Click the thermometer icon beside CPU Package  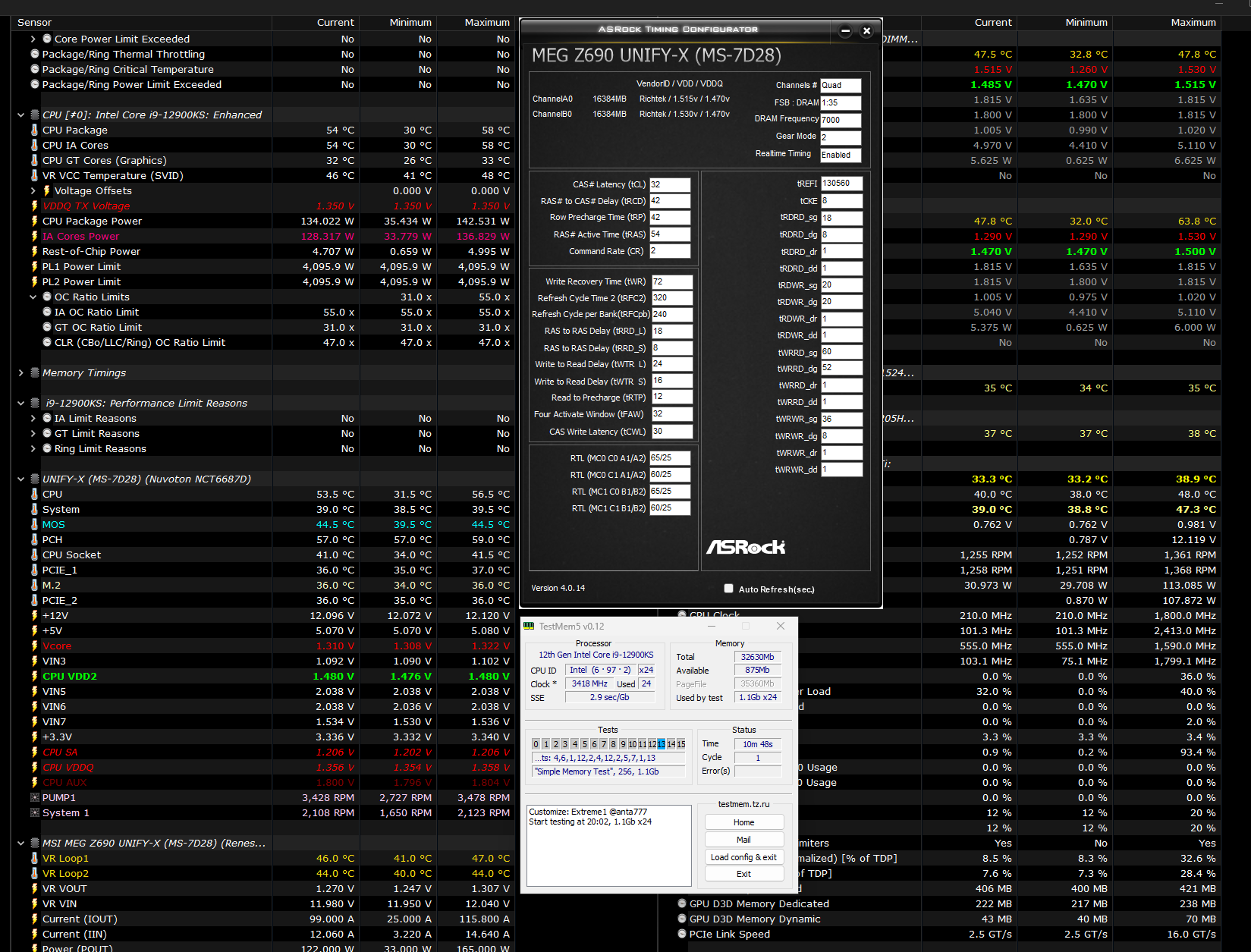(34, 130)
